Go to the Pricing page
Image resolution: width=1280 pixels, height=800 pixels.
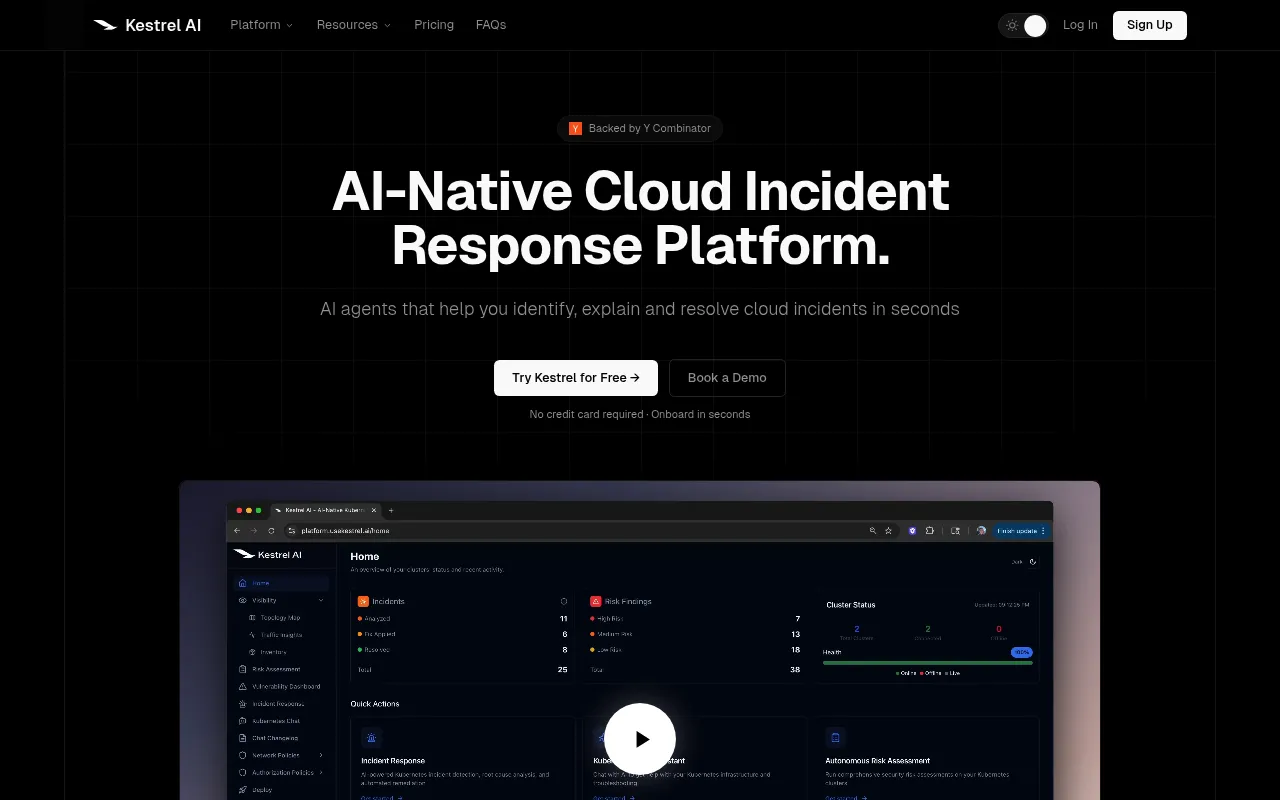(x=434, y=25)
